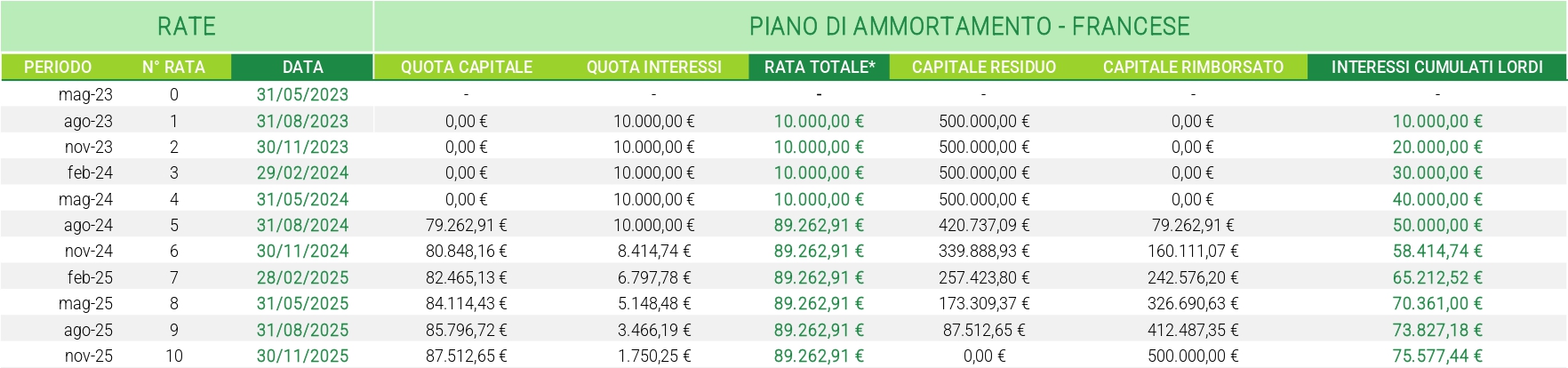
Task: Click the date cell 31/08/2024
Action: click(x=302, y=226)
